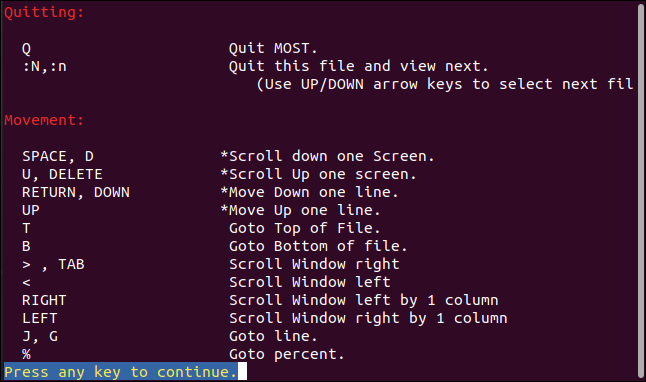Click 'Quit MOST.' description
Screen dimensions: 646x382
(x=273, y=49)
